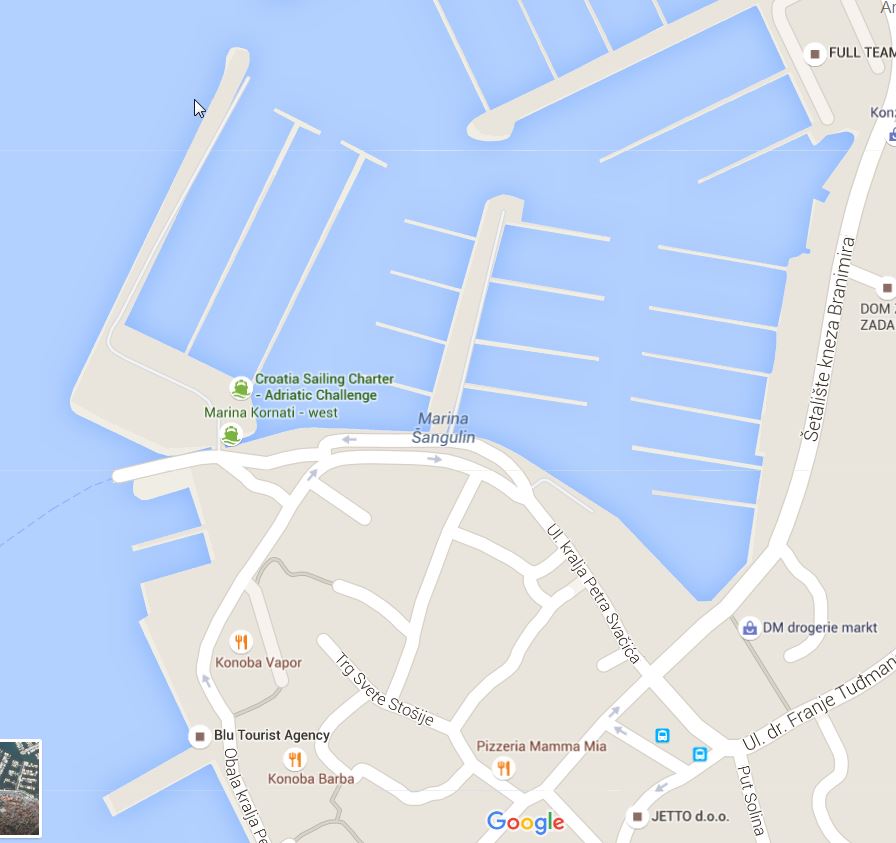896x843 pixels.
Task: Click the Marina Šangulin label
Action: tap(443, 428)
